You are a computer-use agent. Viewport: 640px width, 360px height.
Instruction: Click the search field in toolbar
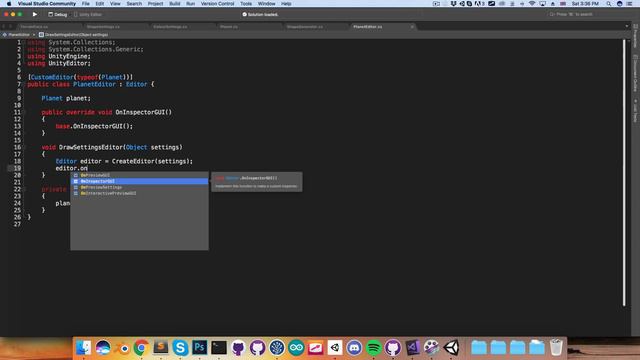[573, 14]
